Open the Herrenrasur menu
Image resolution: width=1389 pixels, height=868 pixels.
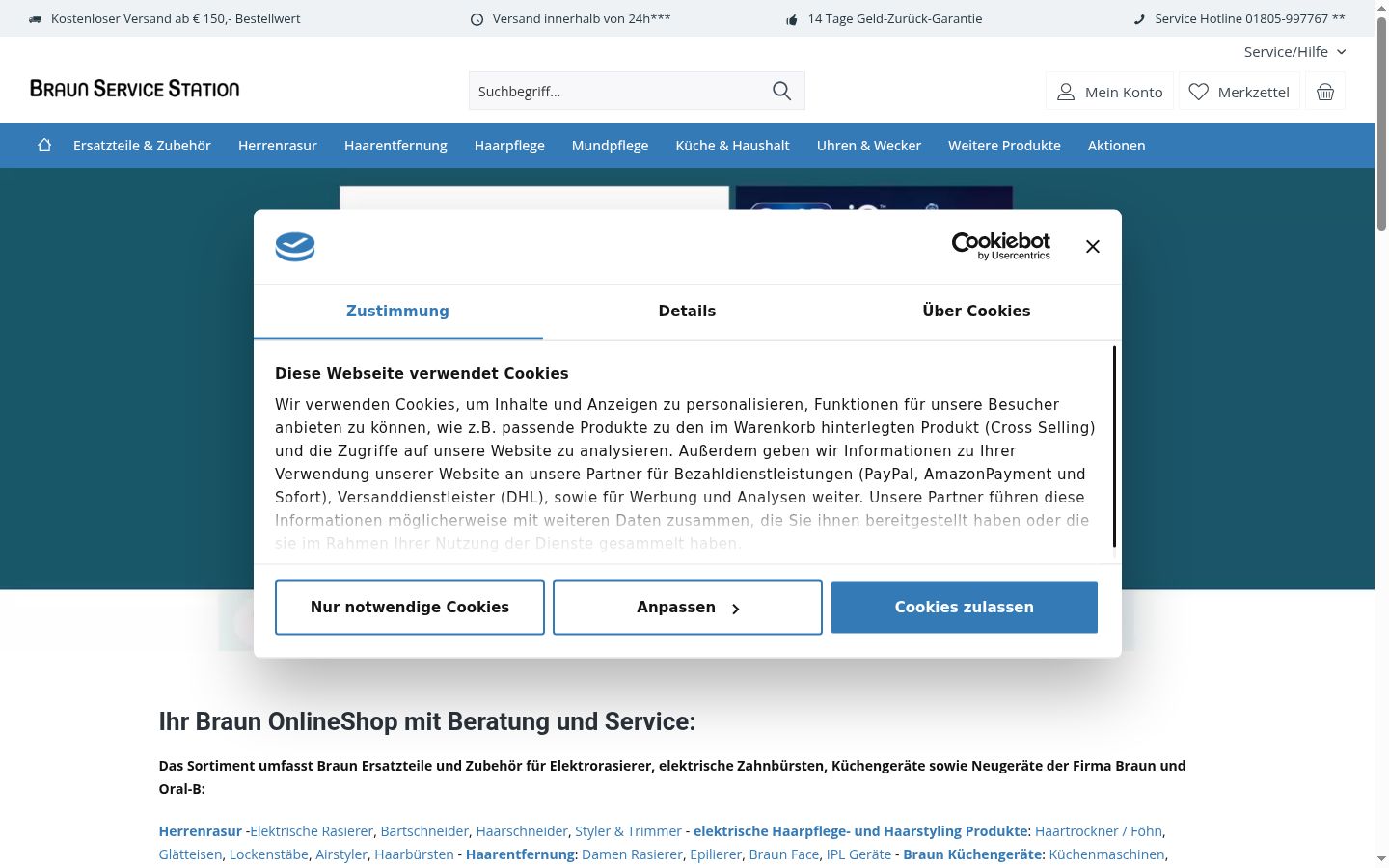coord(278,146)
